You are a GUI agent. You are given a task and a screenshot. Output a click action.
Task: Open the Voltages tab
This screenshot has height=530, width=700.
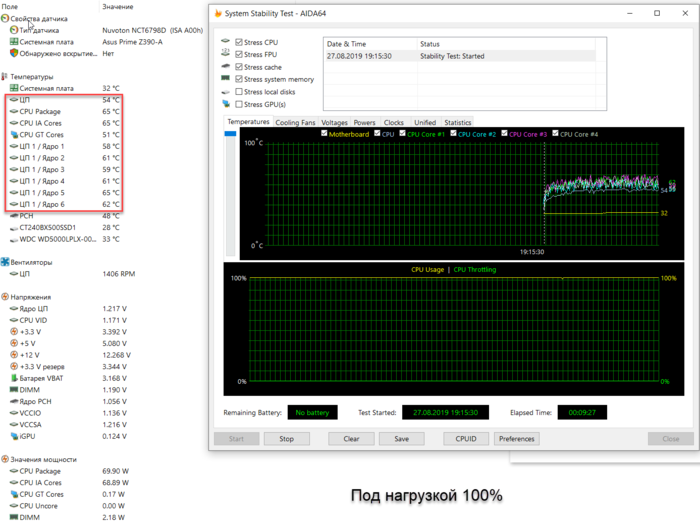pyautogui.click(x=334, y=122)
